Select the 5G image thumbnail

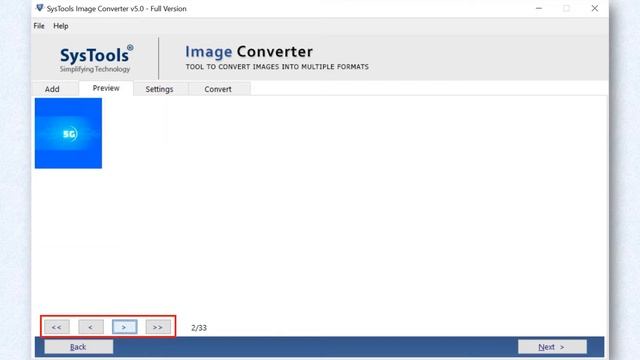point(68,133)
